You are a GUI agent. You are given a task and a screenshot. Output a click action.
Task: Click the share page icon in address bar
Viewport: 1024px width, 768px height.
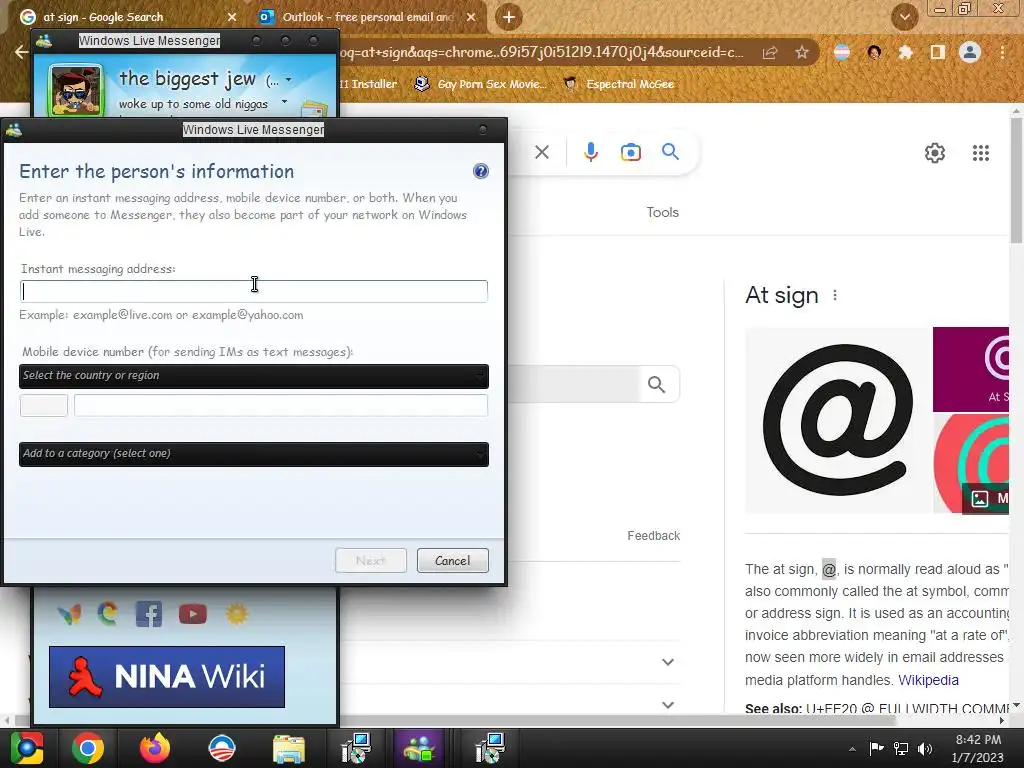coord(770,53)
